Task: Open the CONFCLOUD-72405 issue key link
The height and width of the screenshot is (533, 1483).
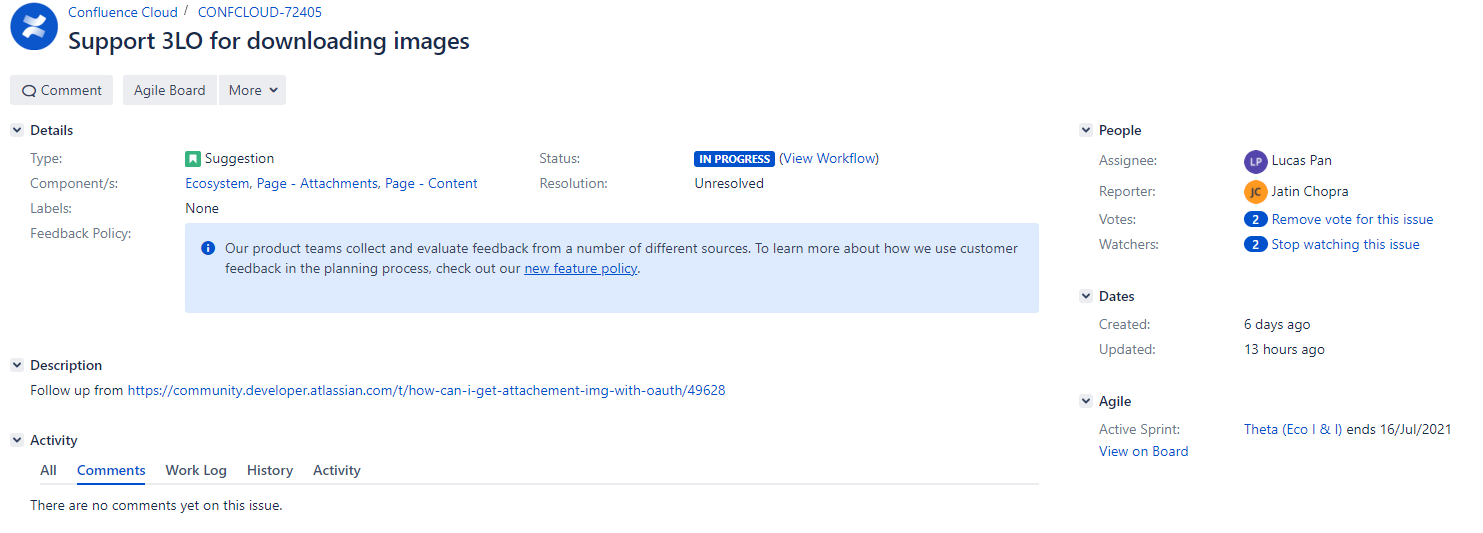Action: (260, 13)
